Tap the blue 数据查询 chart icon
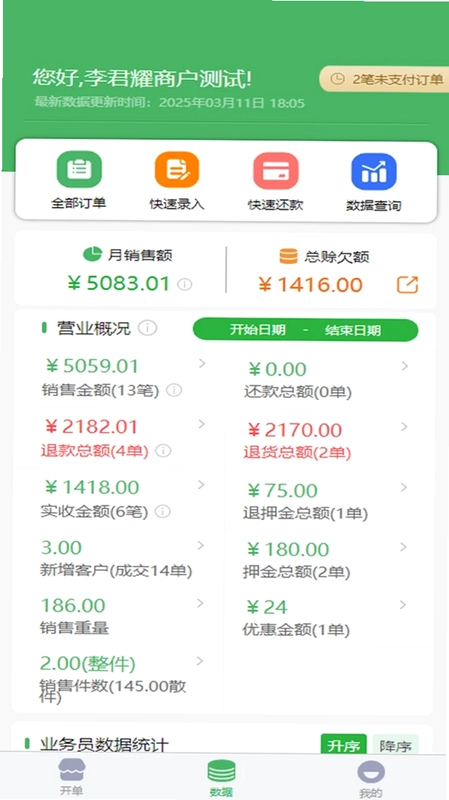 pyautogui.click(x=374, y=172)
